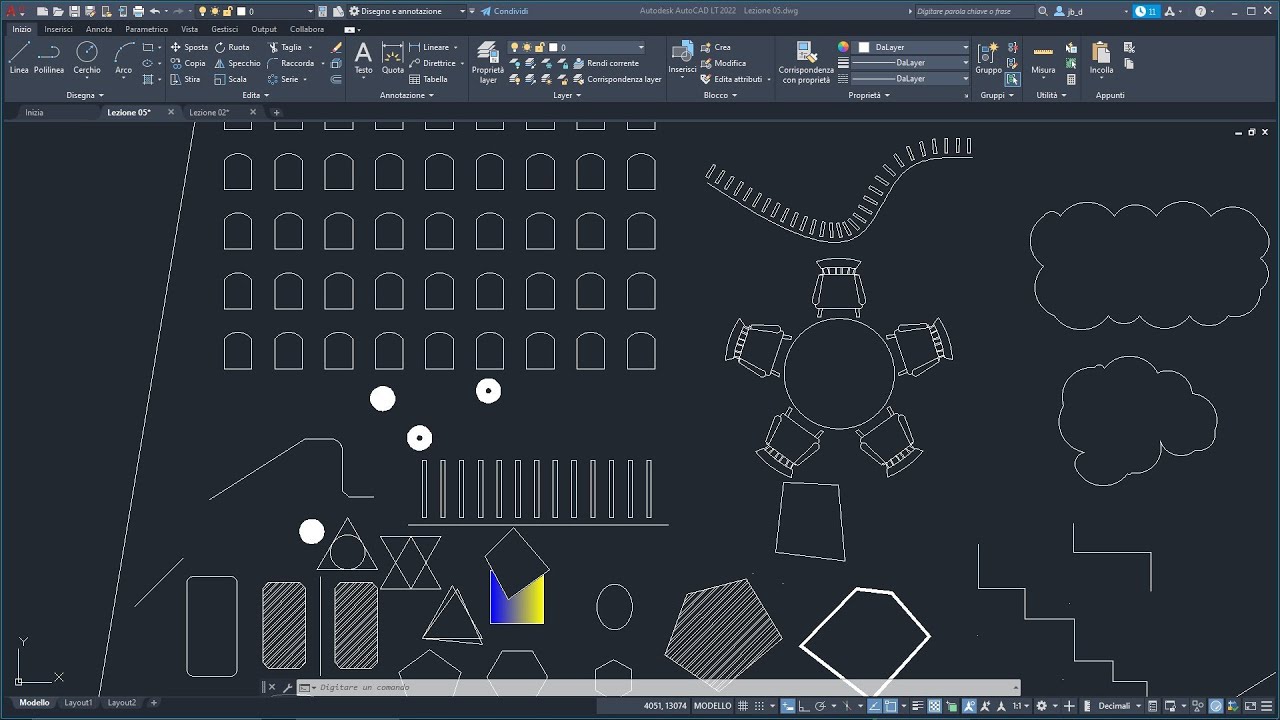Viewport: 1280px width, 720px height.
Task: Insert a Tabella table
Action: pos(428,79)
